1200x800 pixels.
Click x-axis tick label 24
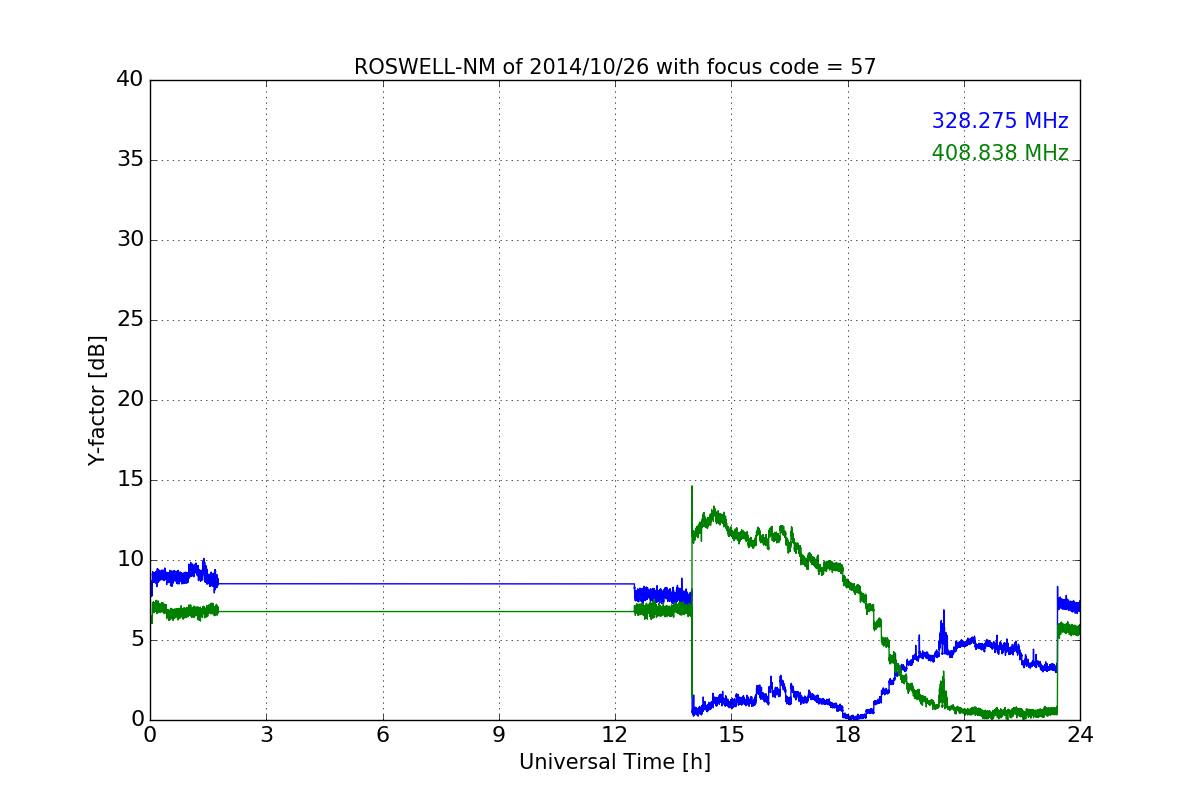pyautogui.click(x=1080, y=735)
